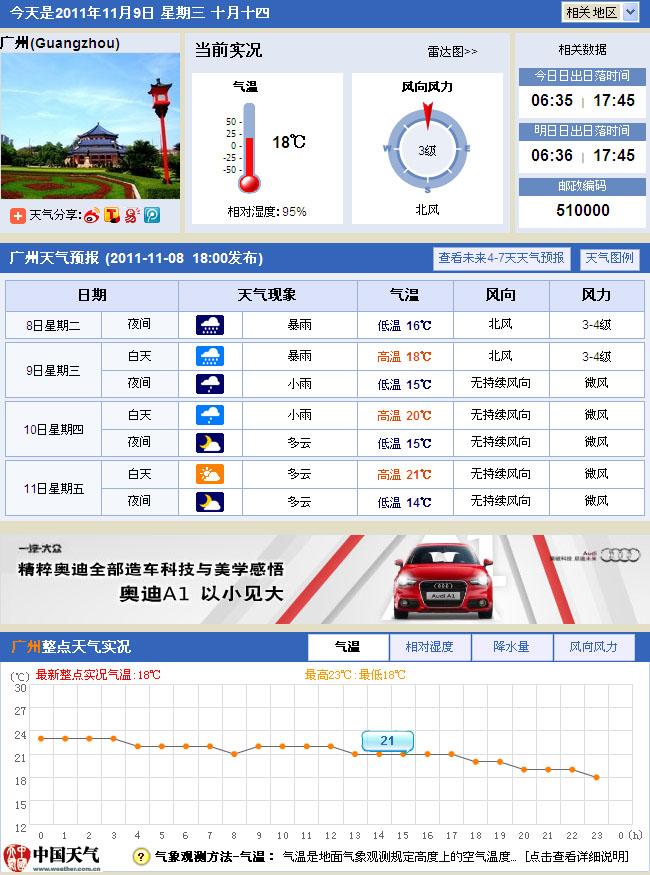
Task: Share via the Sohu Weibo icon
Action: coord(132,215)
